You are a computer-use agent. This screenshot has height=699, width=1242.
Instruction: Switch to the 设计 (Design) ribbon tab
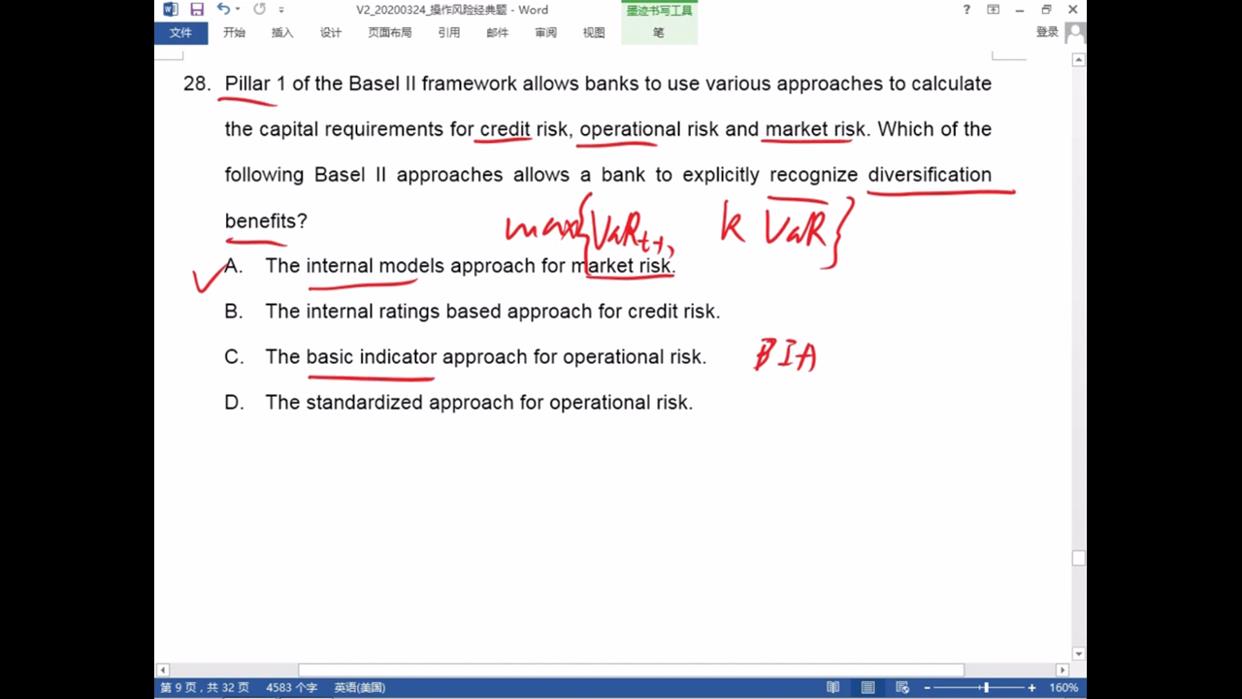pyautogui.click(x=331, y=33)
